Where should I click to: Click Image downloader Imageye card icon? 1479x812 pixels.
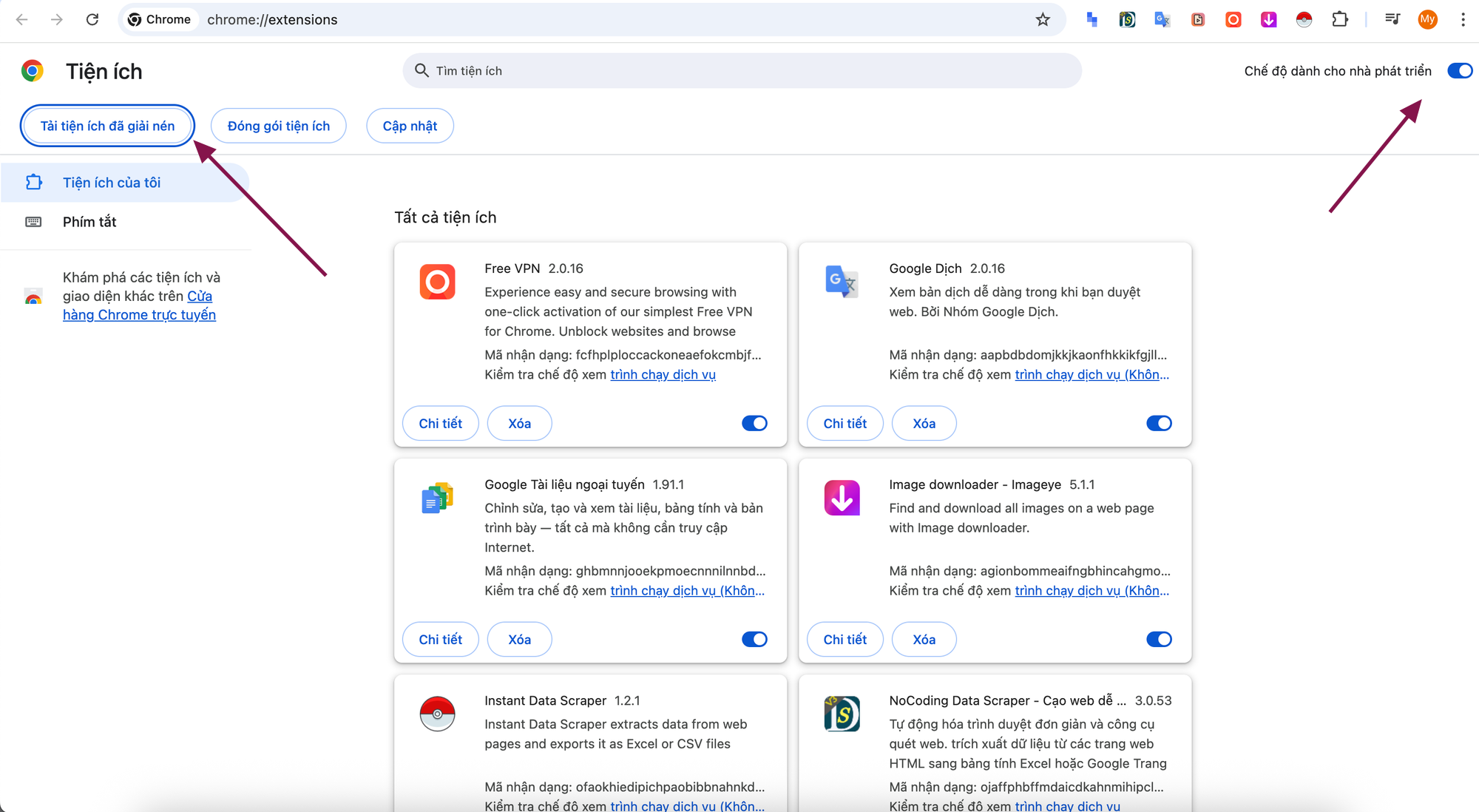pyautogui.click(x=842, y=498)
